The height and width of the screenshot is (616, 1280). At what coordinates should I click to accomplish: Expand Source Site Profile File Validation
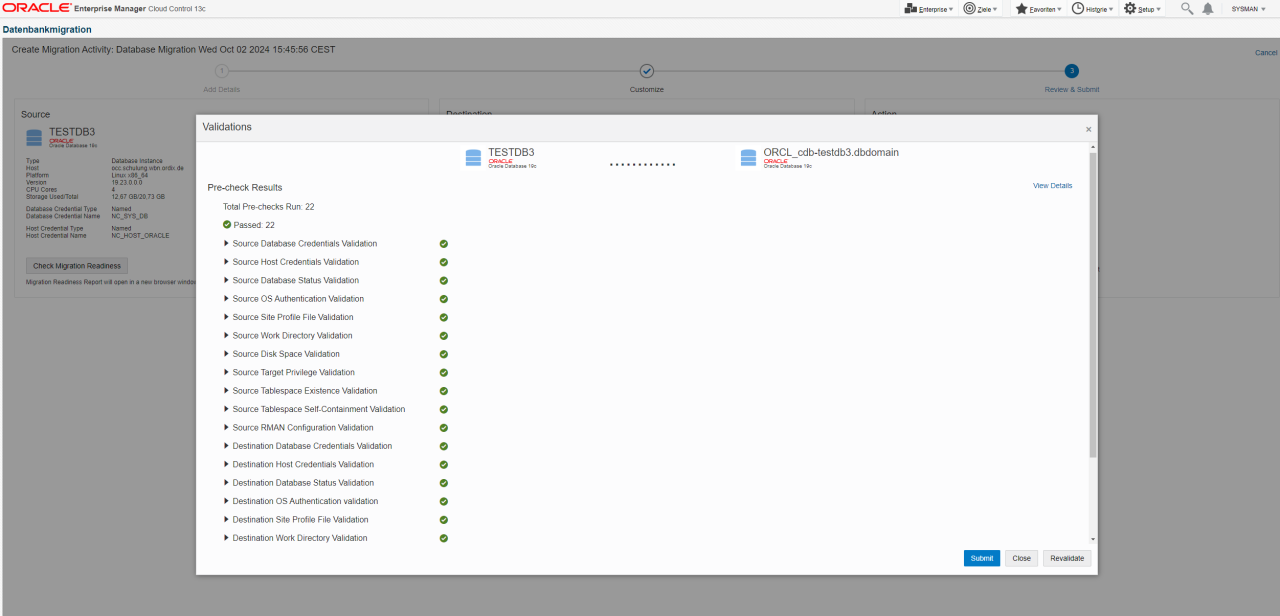tap(227, 317)
